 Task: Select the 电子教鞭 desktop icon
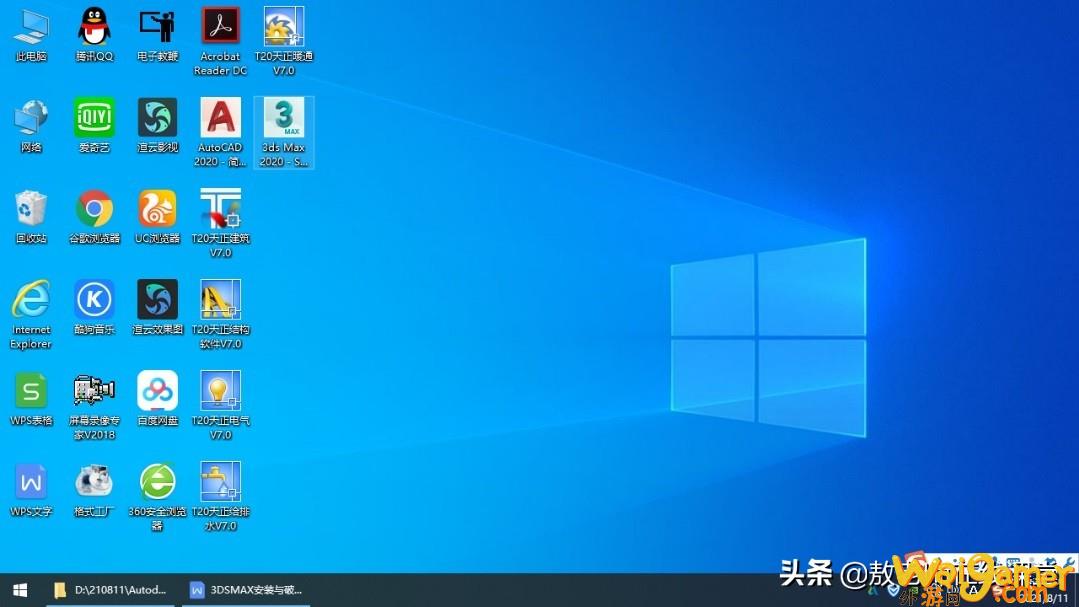(x=158, y=34)
